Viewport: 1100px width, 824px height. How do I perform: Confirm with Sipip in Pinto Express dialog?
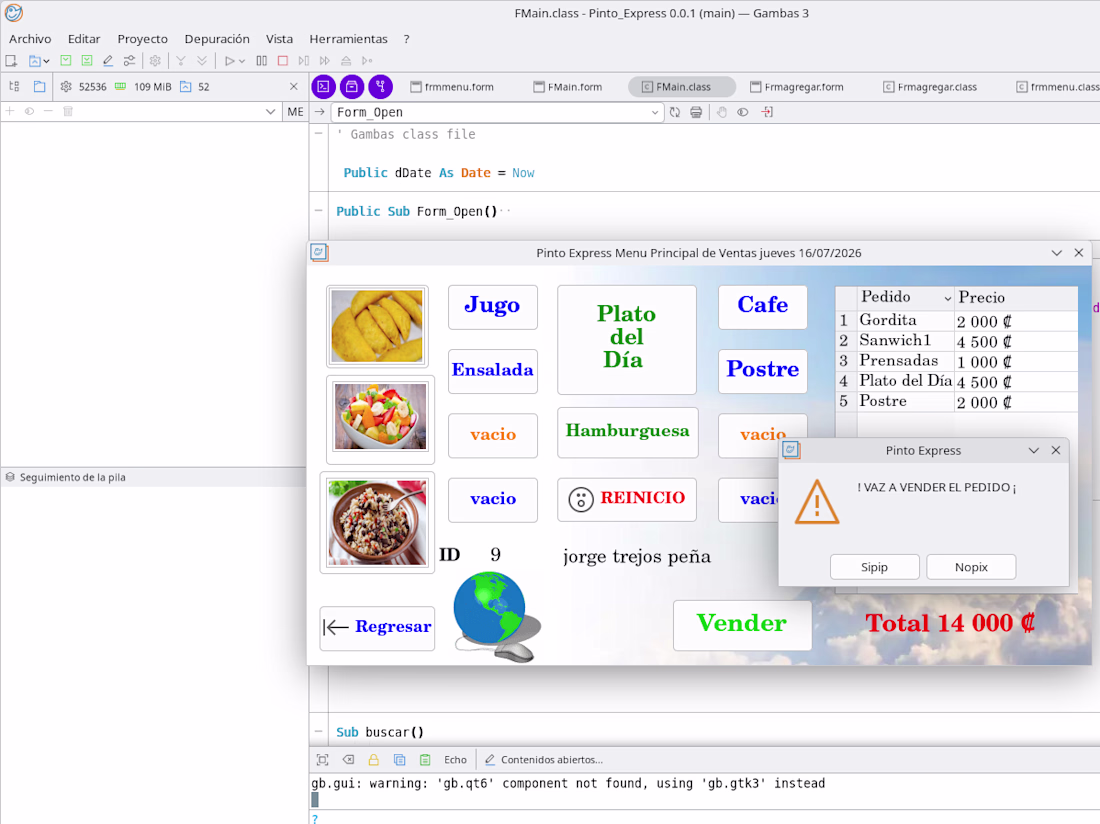point(874,567)
